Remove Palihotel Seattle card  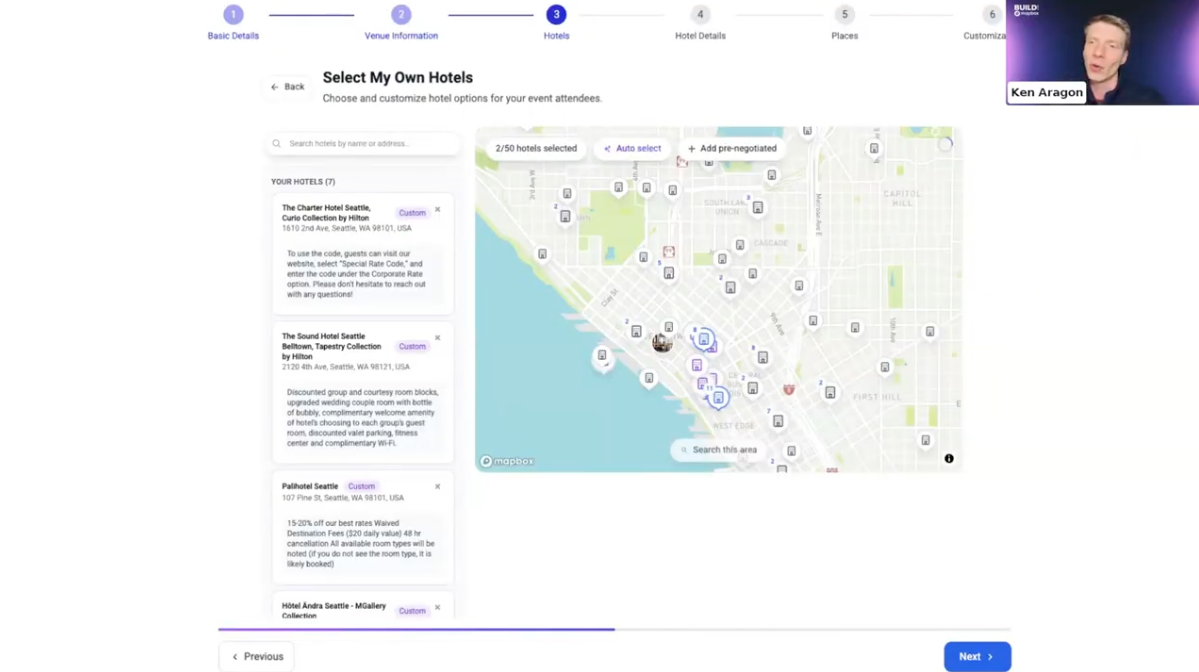click(x=437, y=486)
